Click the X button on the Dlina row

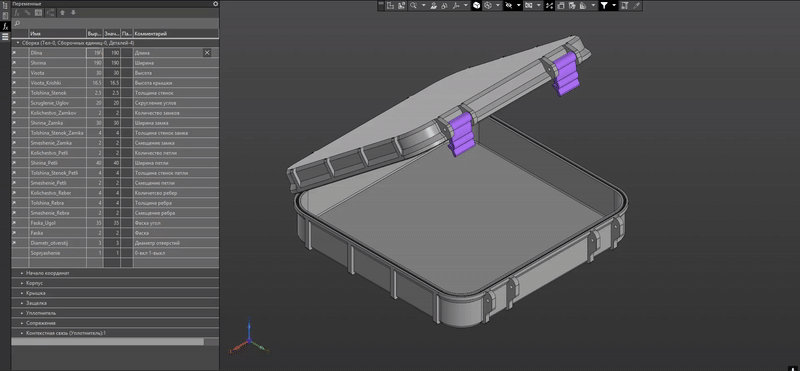tap(207, 53)
